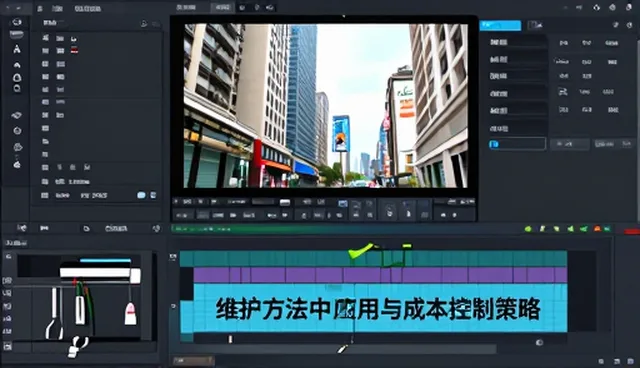The height and width of the screenshot is (368, 640).
Task: Switch to the tab beside the blue properties tab
Action: click(535, 25)
